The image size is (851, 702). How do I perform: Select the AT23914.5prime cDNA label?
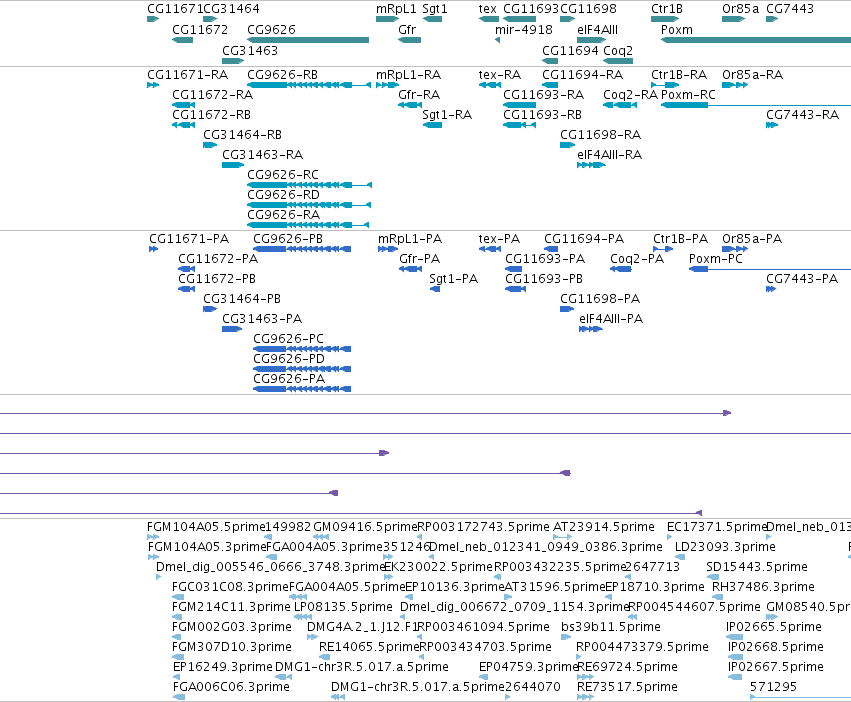pos(604,527)
